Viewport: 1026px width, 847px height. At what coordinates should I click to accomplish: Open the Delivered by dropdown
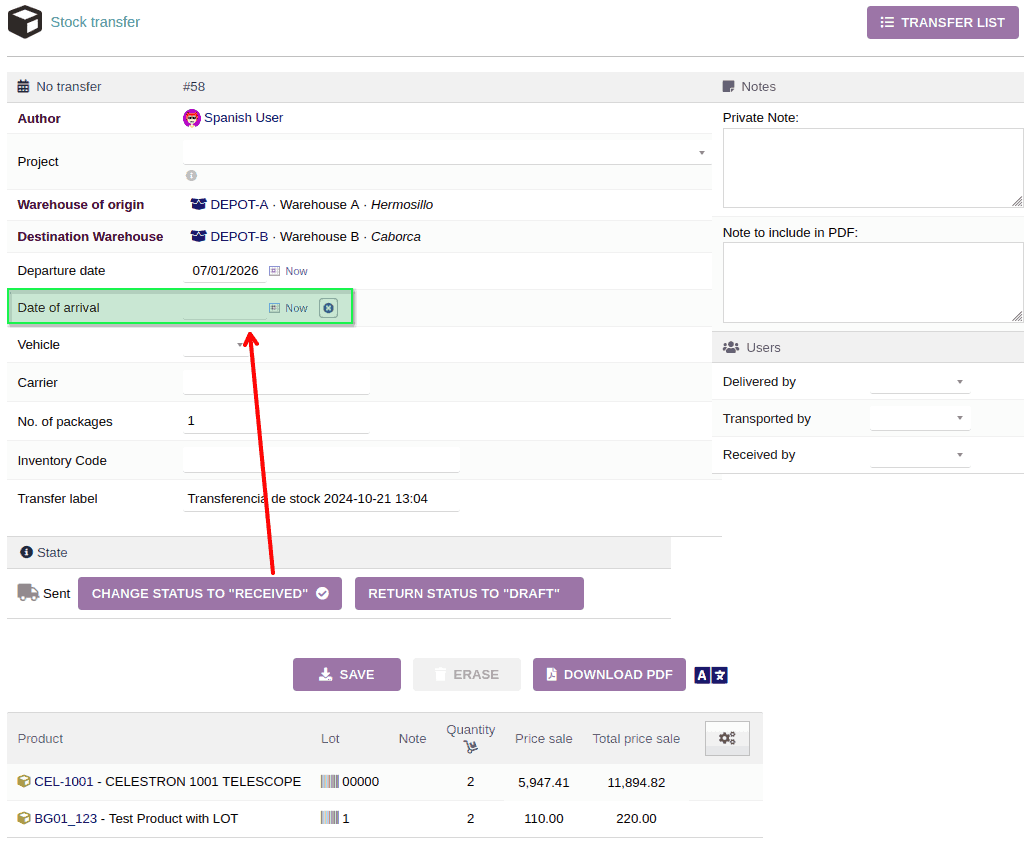coord(959,382)
